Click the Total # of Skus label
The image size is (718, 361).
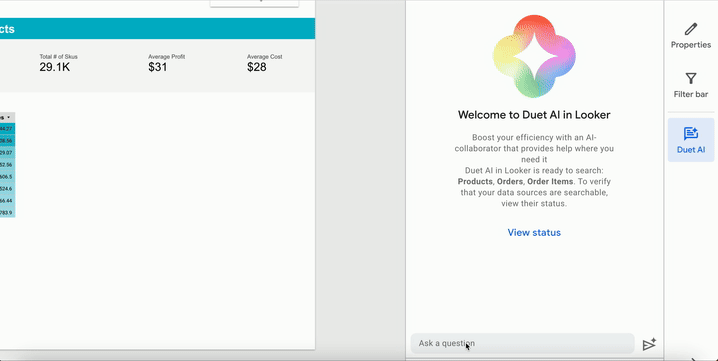coord(58,57)
